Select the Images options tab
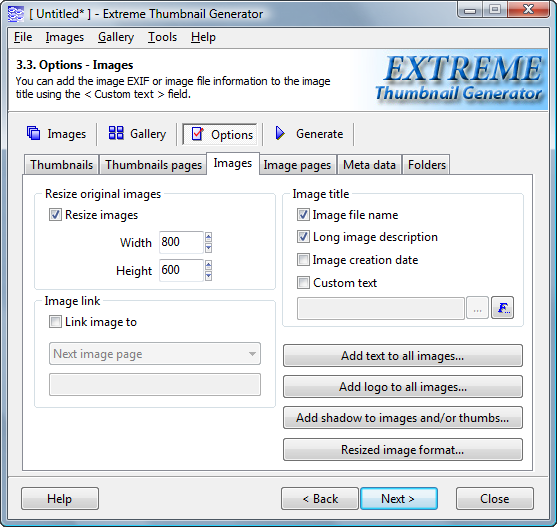This screenshot has height=527, width=557. click(x=233, y=163)
